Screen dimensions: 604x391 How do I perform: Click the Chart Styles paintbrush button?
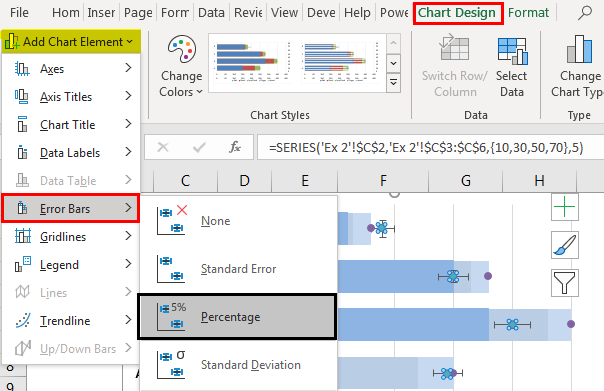click(564, 245)
